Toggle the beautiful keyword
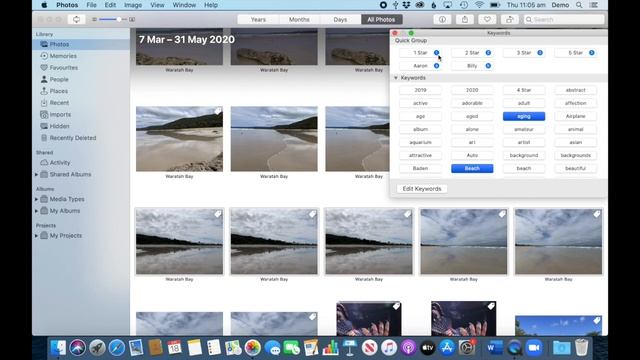 click(576, 169)
